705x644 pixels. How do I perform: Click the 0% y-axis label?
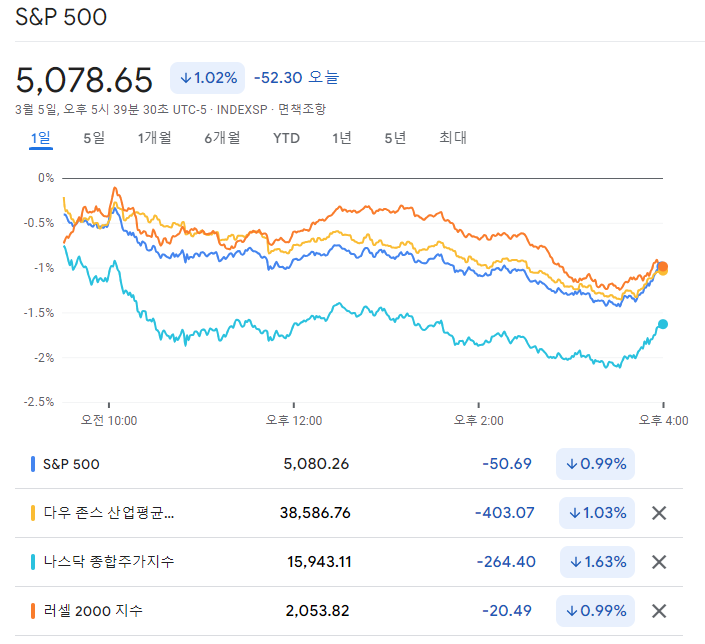[x=46, y=178]
